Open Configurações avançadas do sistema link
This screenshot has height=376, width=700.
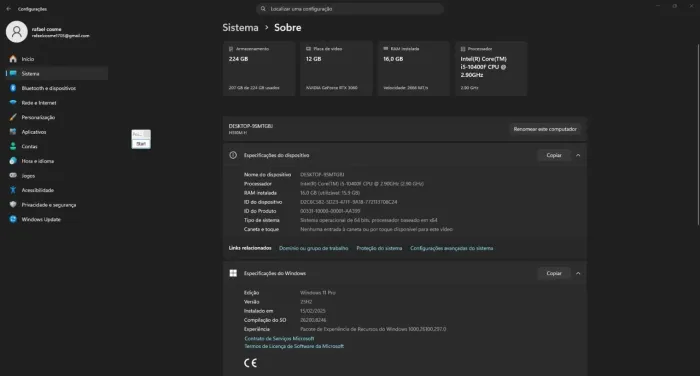click(451, 248)
